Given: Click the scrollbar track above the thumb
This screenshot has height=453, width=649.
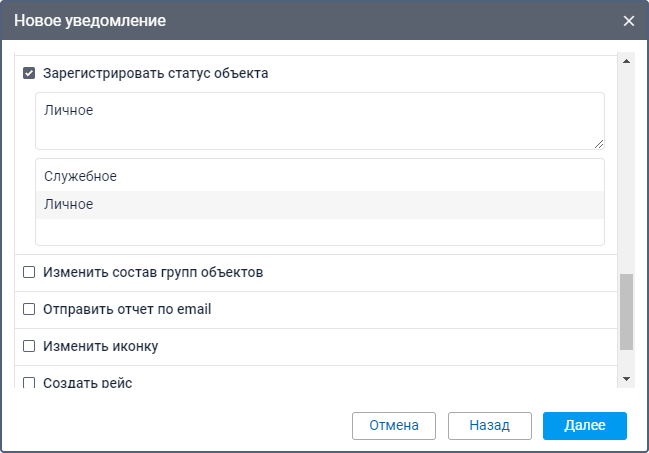Looking at the screenshot, I should (x=627, y=170).
